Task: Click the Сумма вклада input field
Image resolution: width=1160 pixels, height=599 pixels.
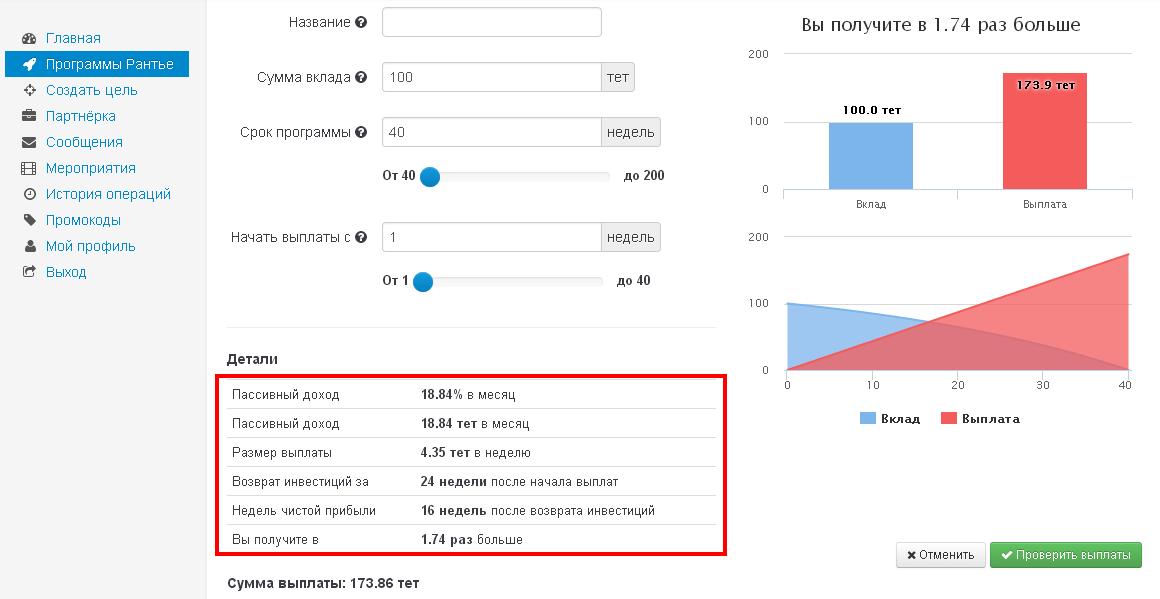Action: pos(491,77)
